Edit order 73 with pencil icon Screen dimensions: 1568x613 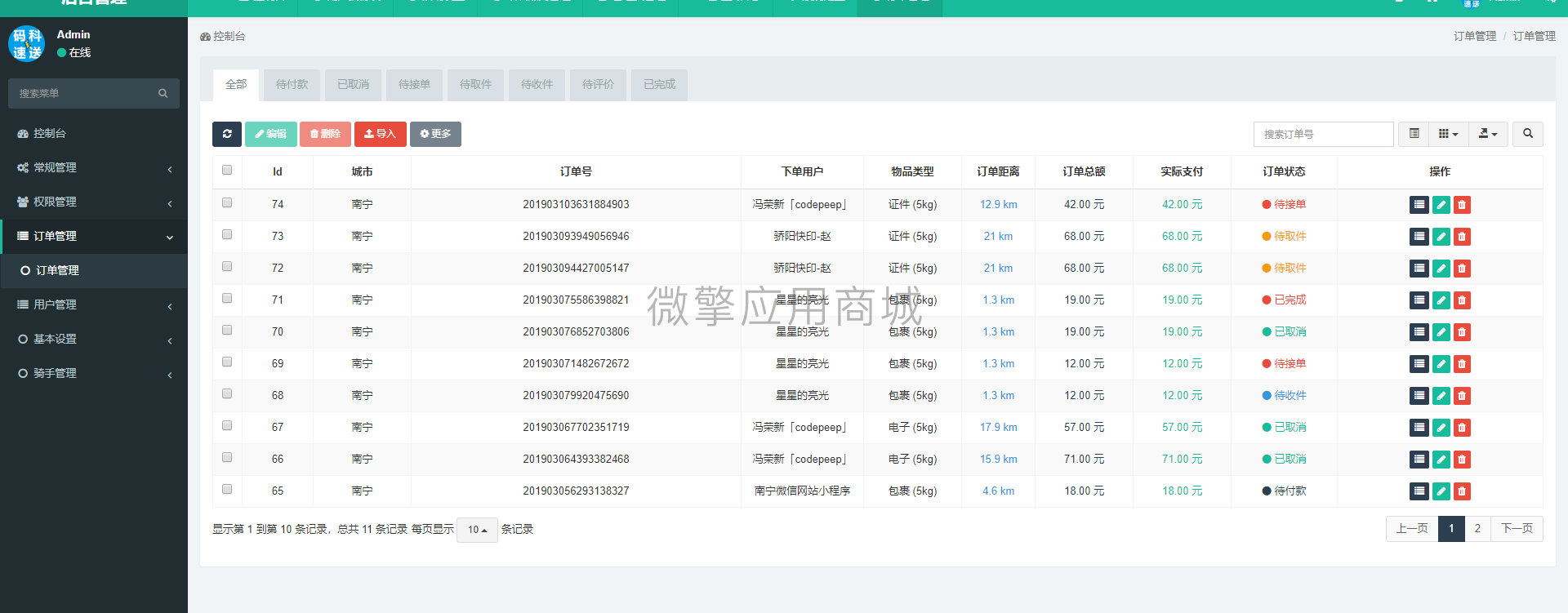coord(1441,237)
